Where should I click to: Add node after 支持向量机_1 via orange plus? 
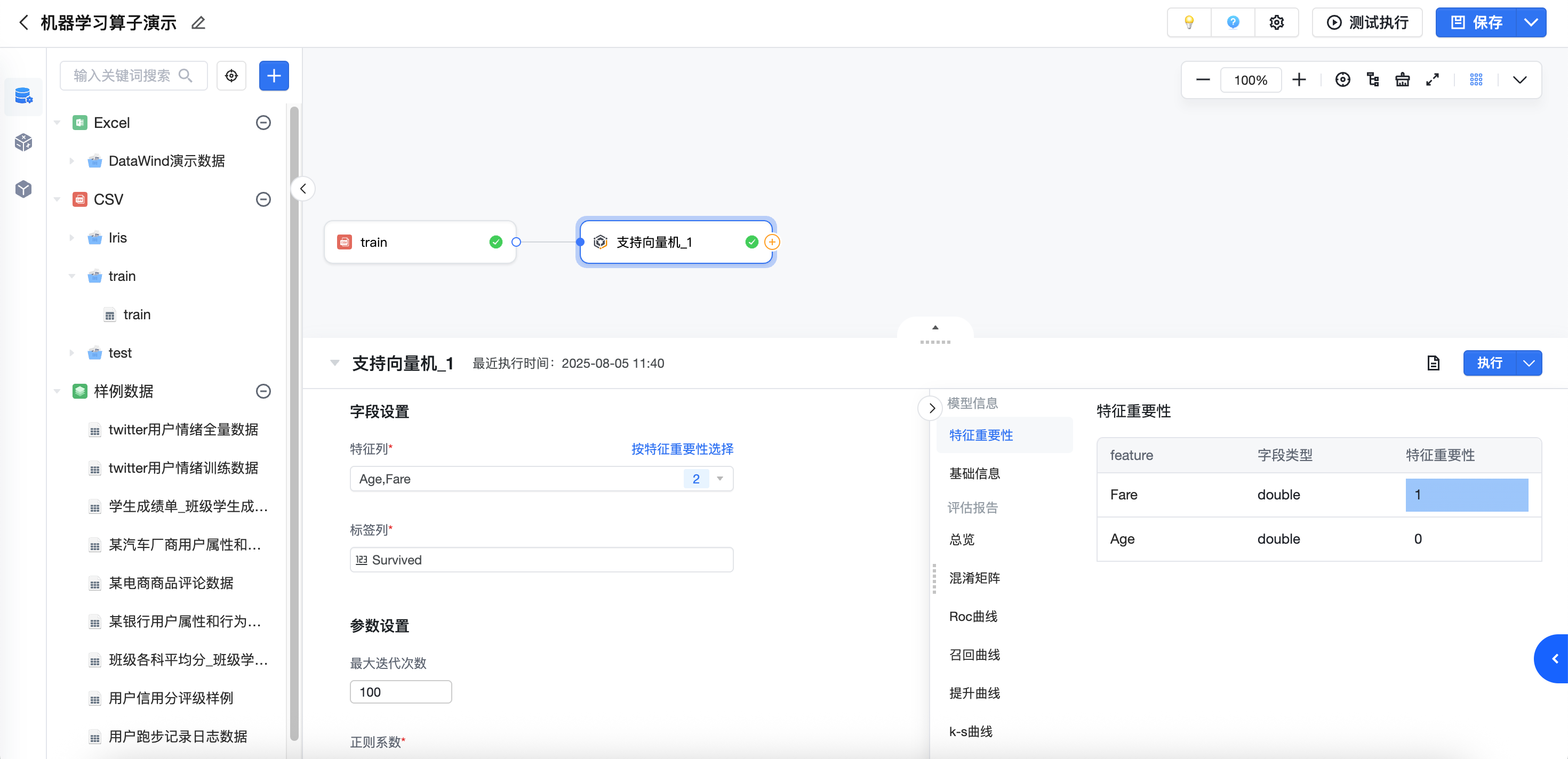[772, 242]
